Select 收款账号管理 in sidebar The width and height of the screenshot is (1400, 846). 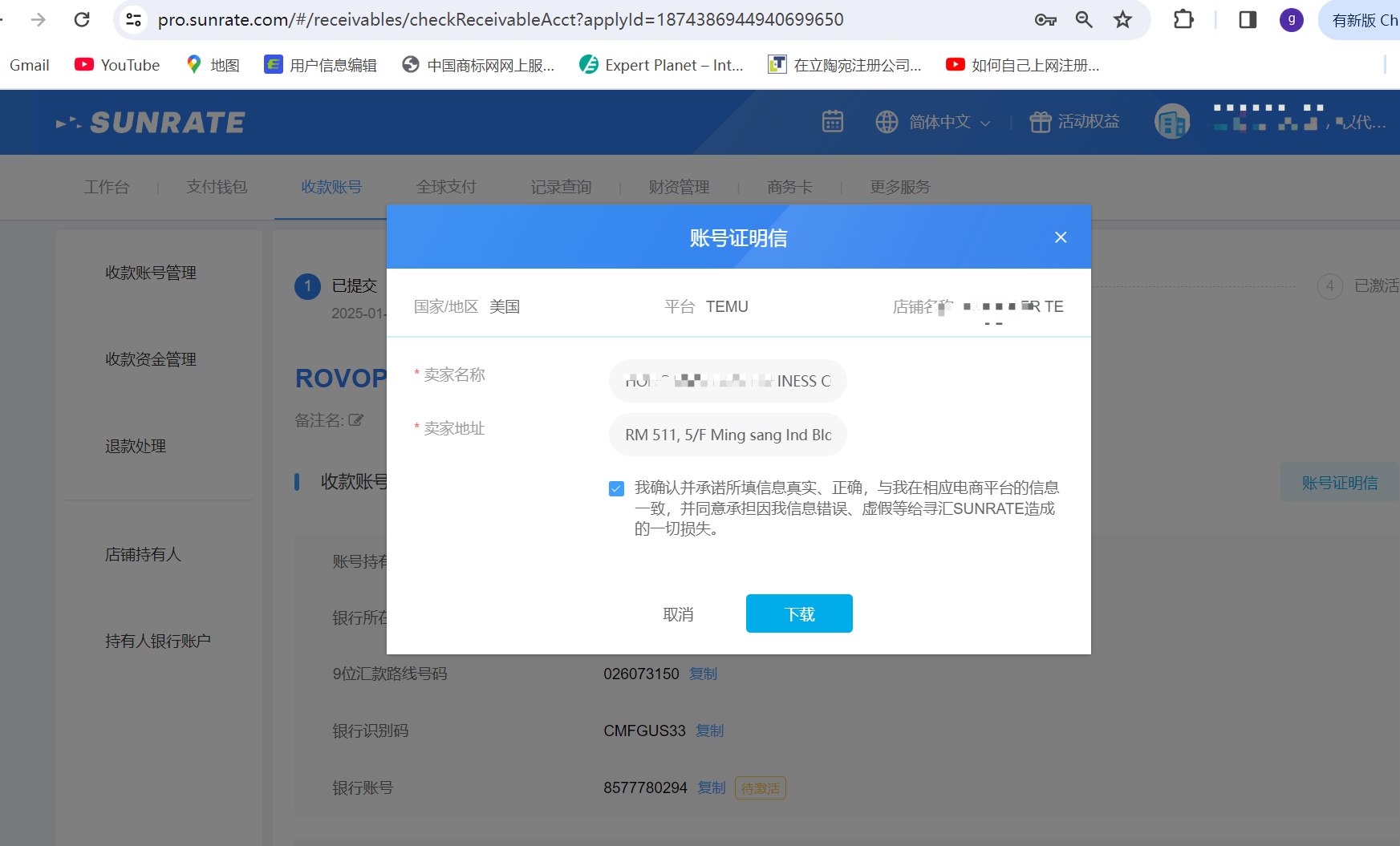[x=151, y=273]
